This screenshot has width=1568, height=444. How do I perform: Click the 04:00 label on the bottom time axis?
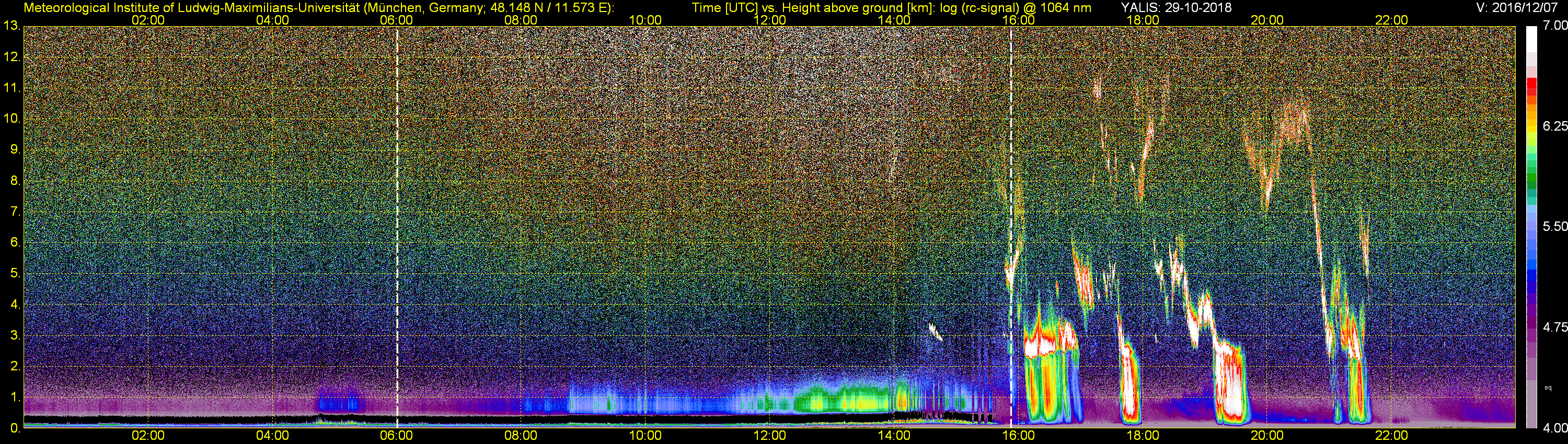pos(272,436)
